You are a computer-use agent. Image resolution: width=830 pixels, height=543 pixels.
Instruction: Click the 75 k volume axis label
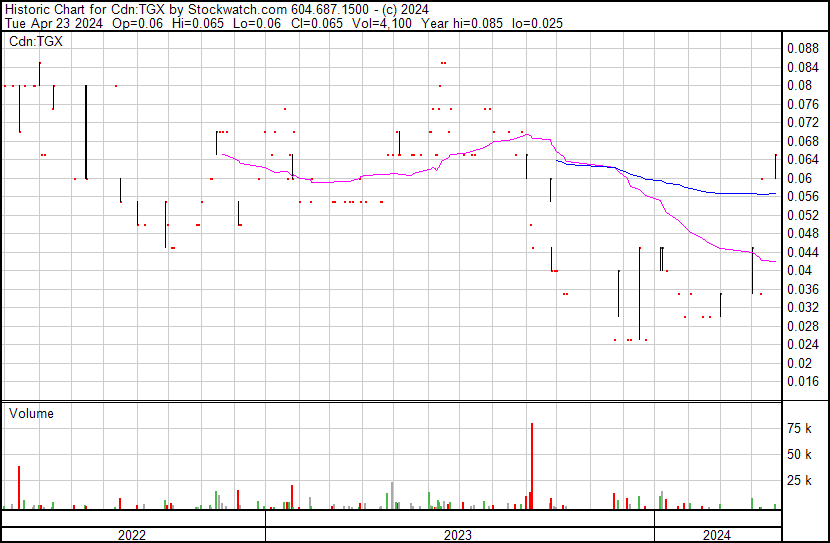(800, 428)
